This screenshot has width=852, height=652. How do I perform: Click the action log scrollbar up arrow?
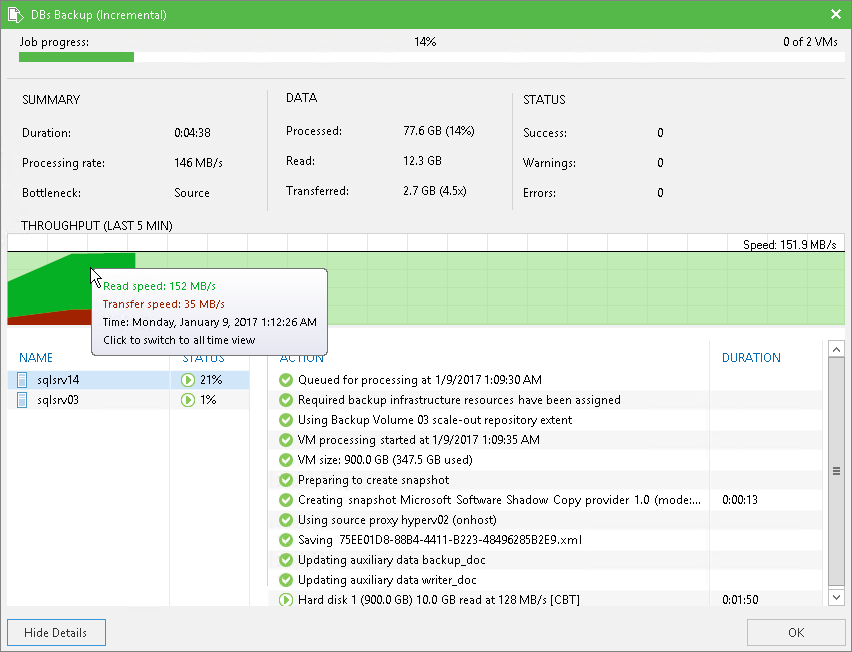(836, 349)
